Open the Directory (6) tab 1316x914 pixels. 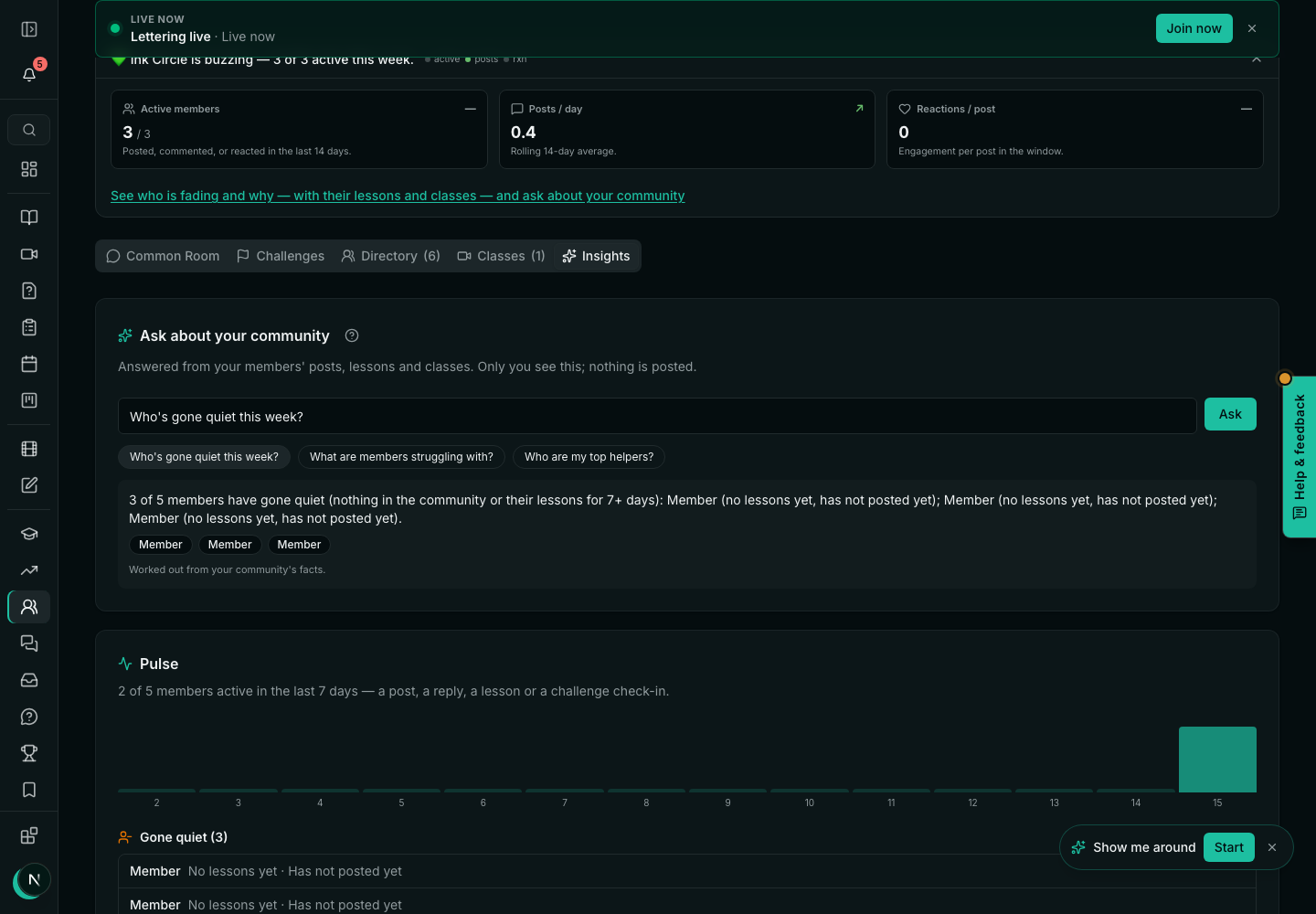tap(391, 256)
